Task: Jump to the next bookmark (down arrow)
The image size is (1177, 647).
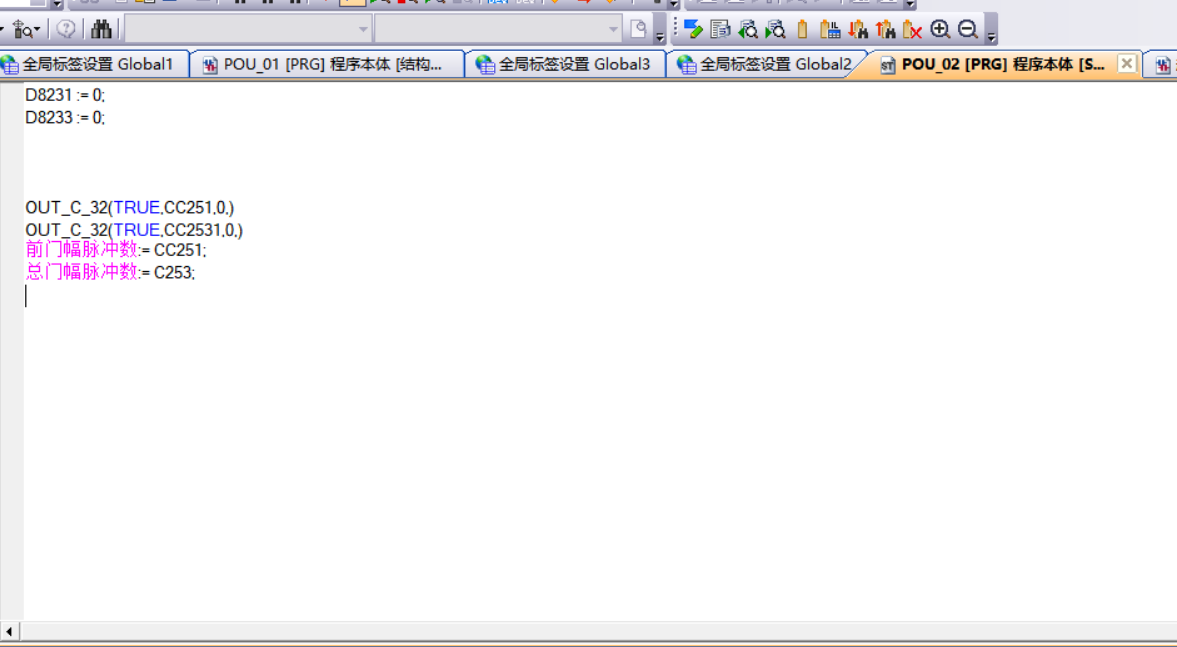Action: 857,29
